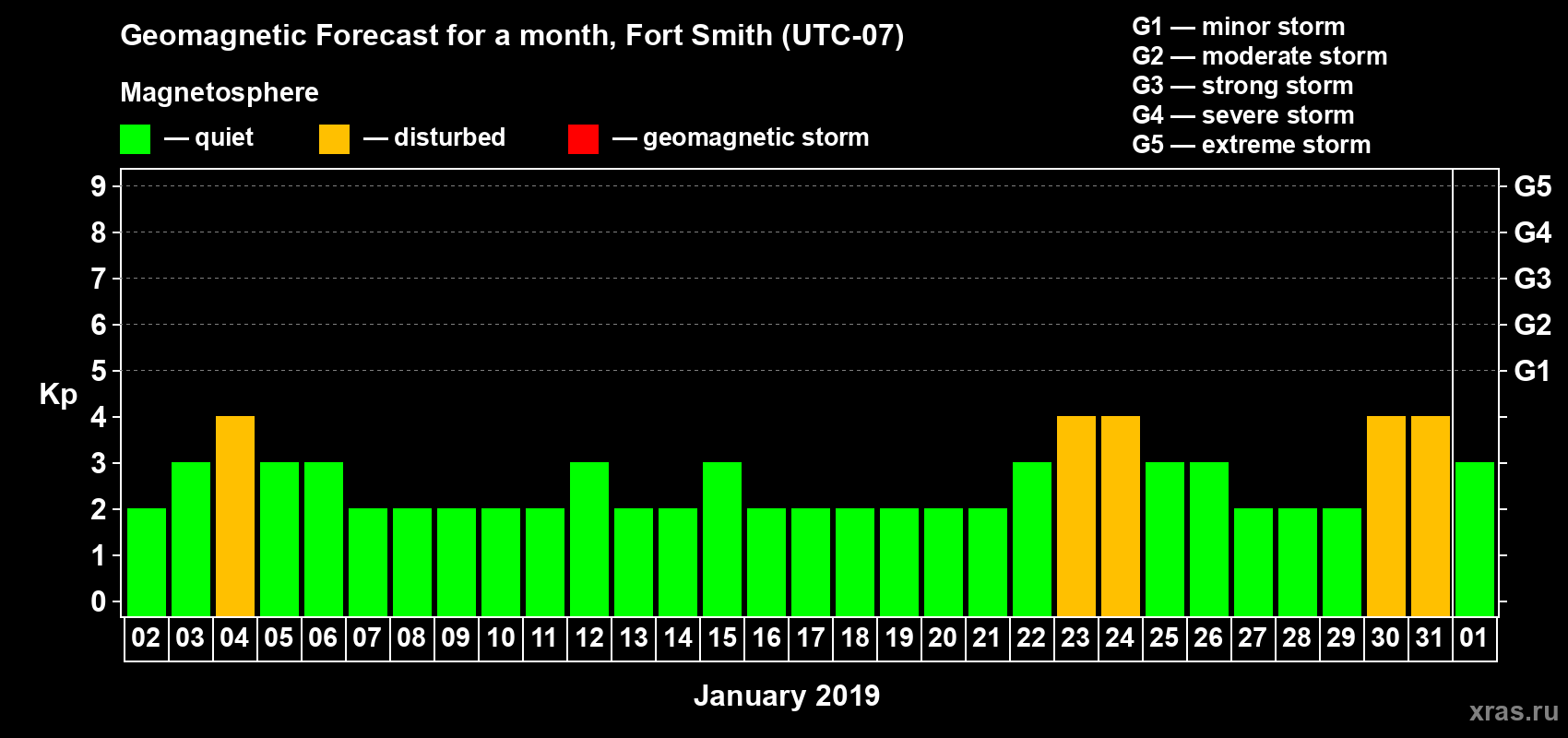Select the orange bar for day 30

click(1386, 517)
